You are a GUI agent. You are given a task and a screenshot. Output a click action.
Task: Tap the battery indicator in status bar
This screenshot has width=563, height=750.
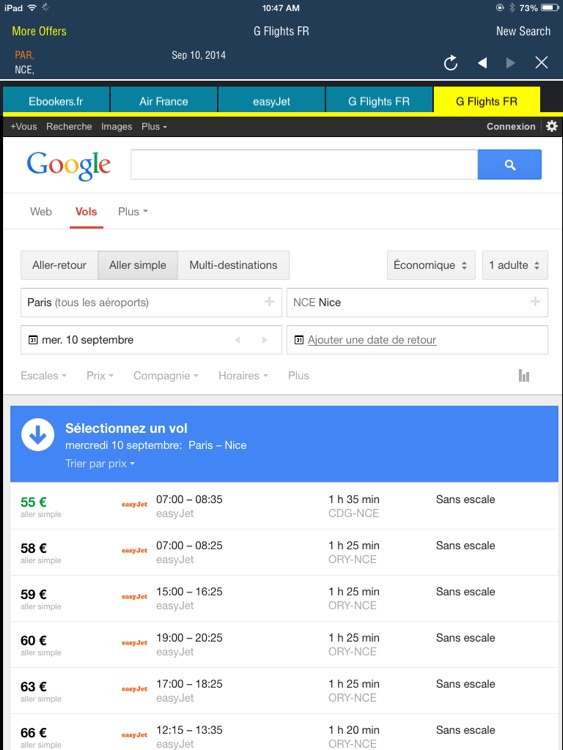[x=550, y=8]
